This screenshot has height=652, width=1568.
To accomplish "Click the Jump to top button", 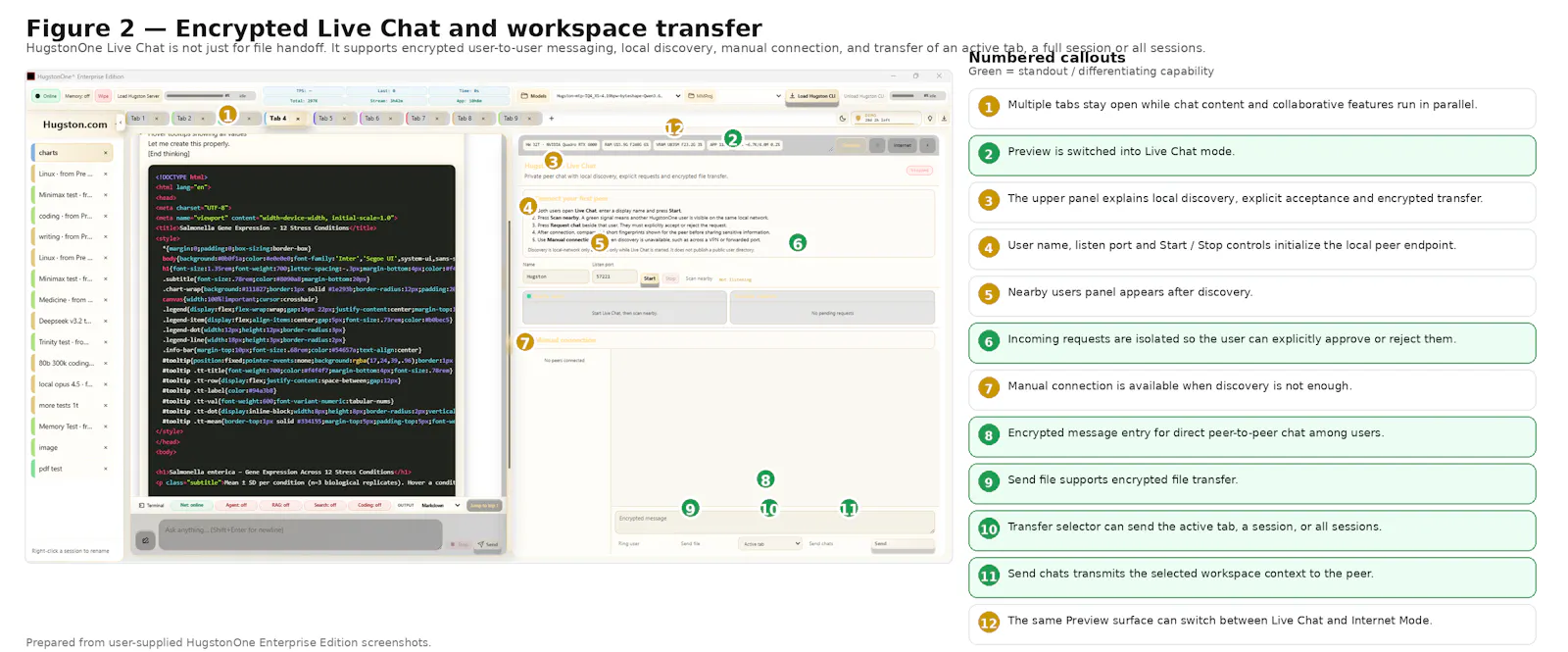I will point(484,505).
